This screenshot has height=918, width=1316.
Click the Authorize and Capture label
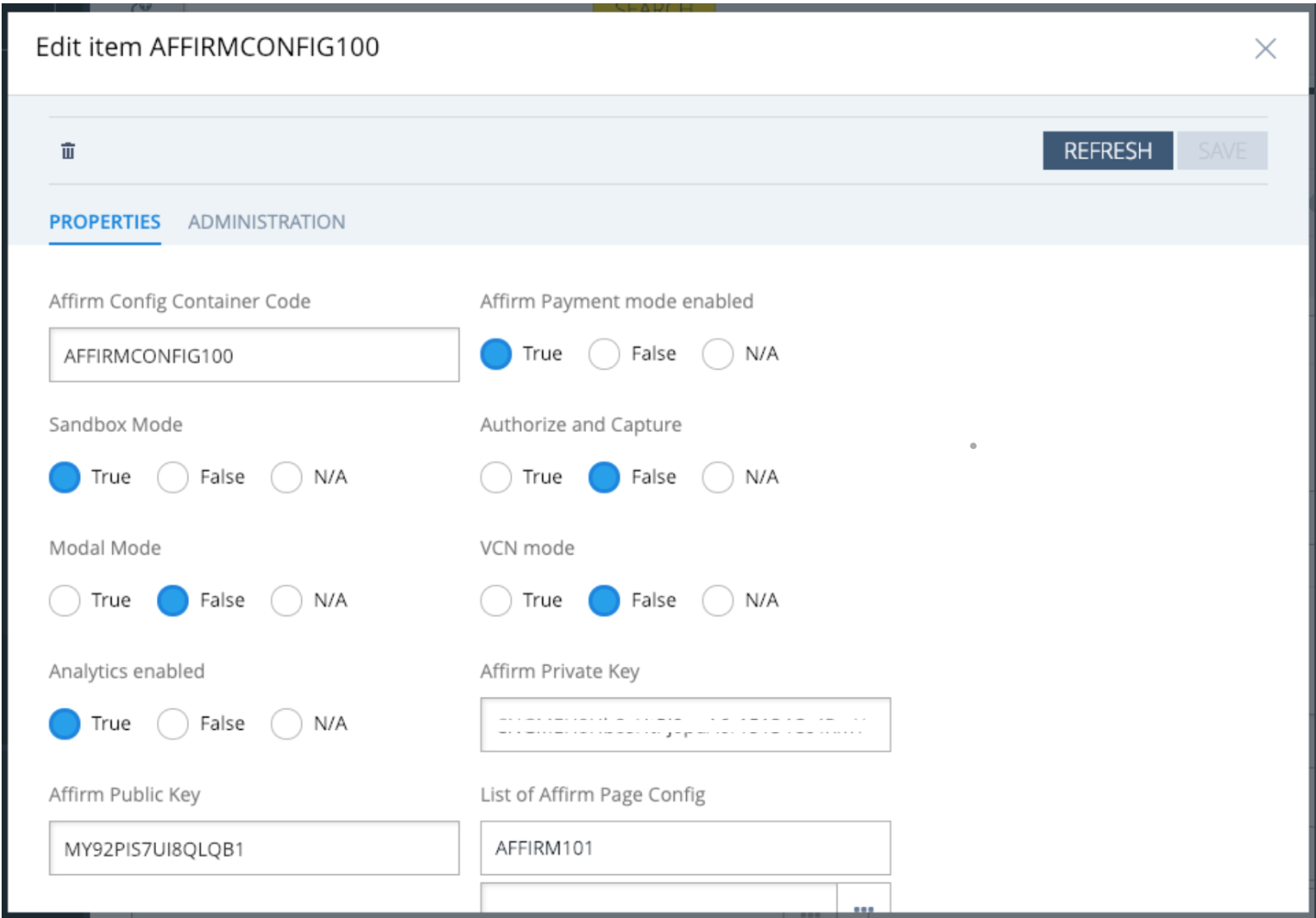tap(581, 424)
